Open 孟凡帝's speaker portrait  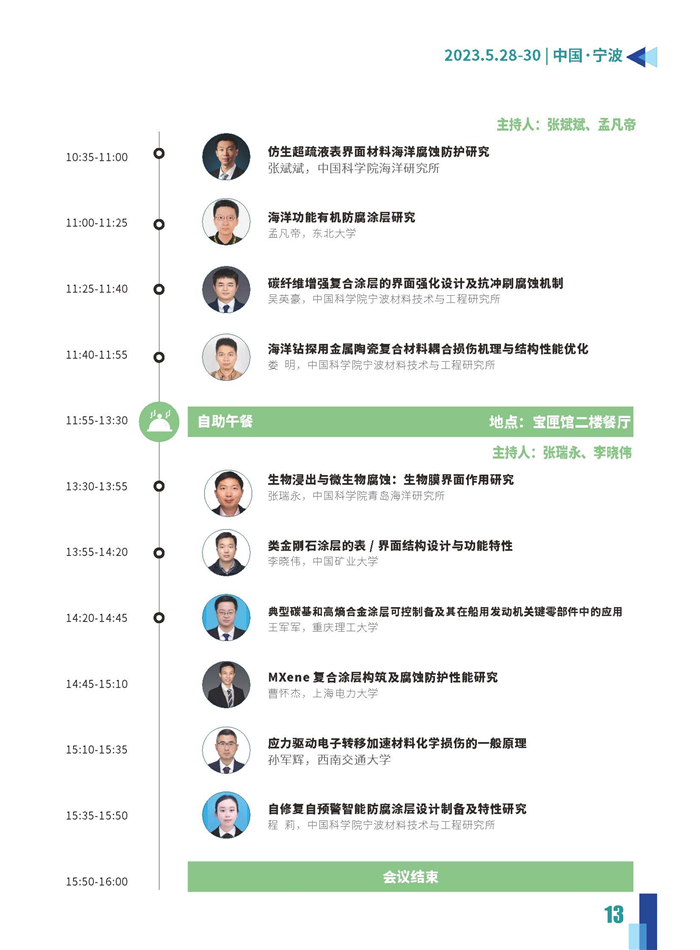226,222
